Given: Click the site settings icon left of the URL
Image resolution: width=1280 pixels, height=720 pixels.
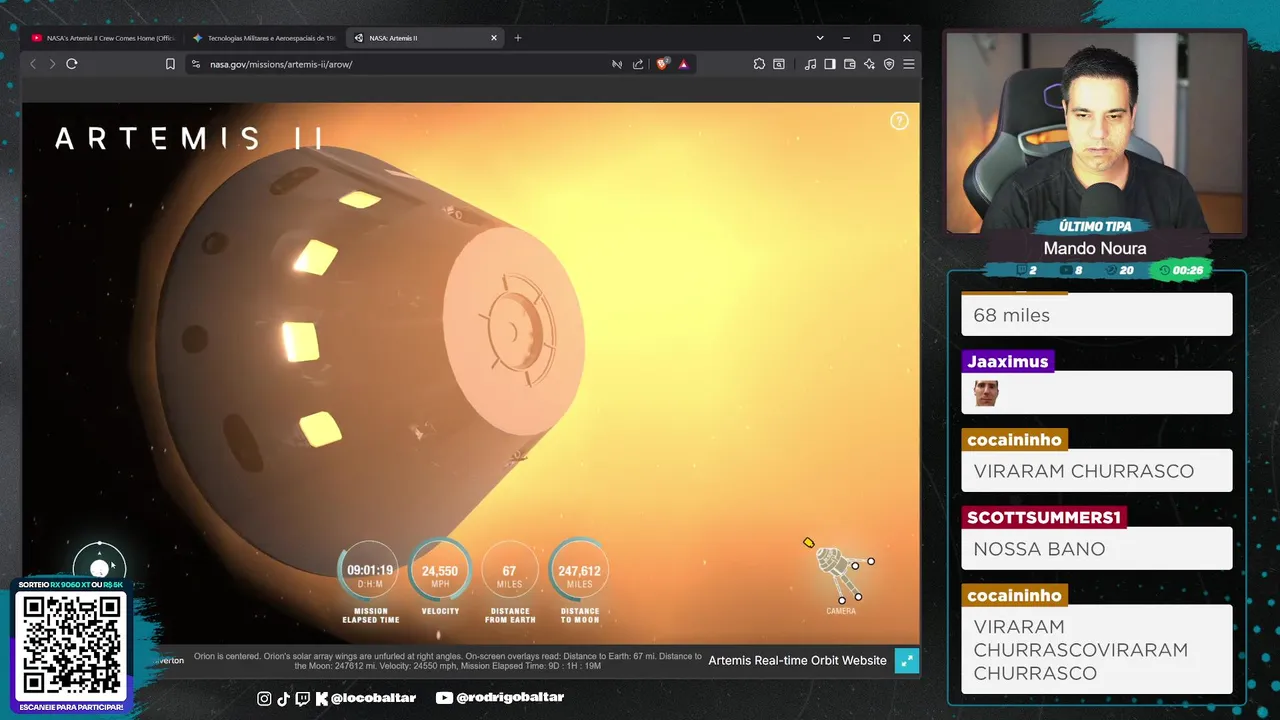Looking at the screenshot, I should pyautogui.click(x=196, y=64).
